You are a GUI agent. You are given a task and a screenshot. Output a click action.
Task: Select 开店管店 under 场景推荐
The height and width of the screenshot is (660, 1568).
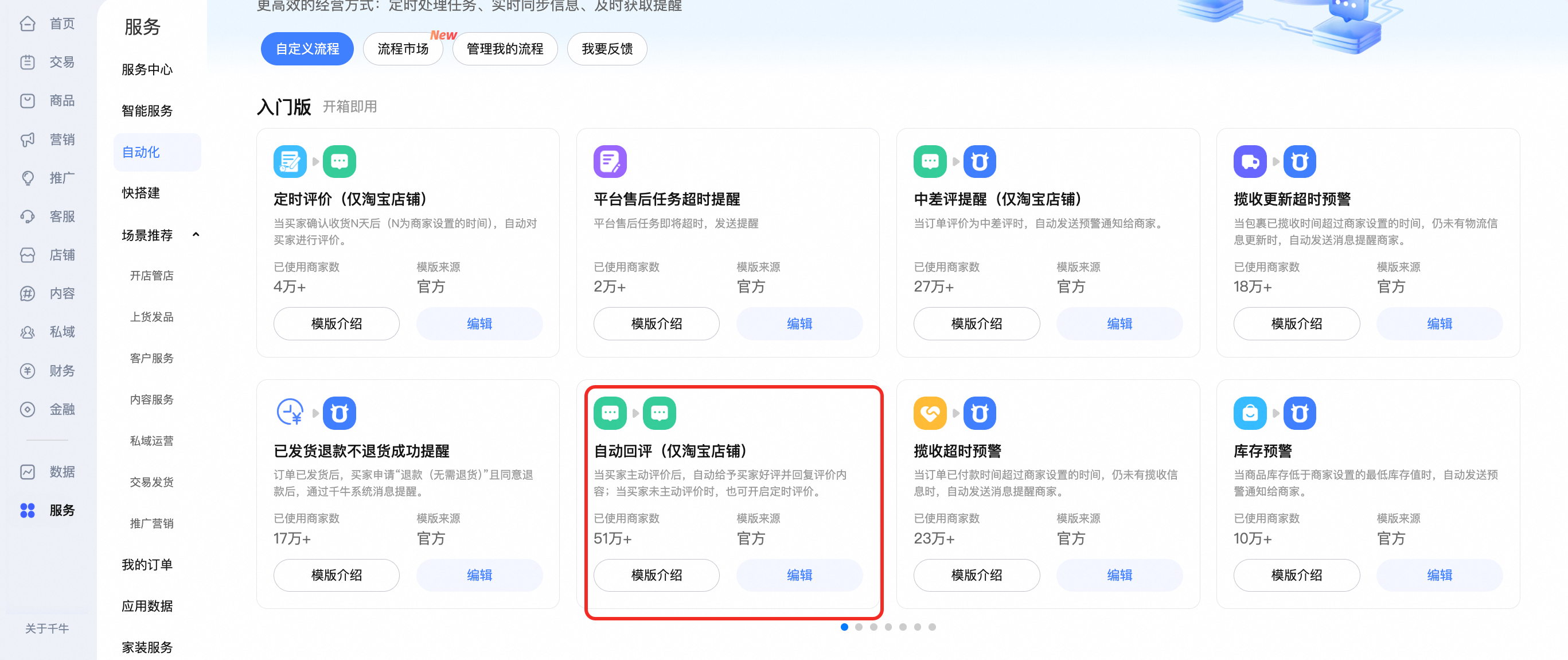pos(151,276)
